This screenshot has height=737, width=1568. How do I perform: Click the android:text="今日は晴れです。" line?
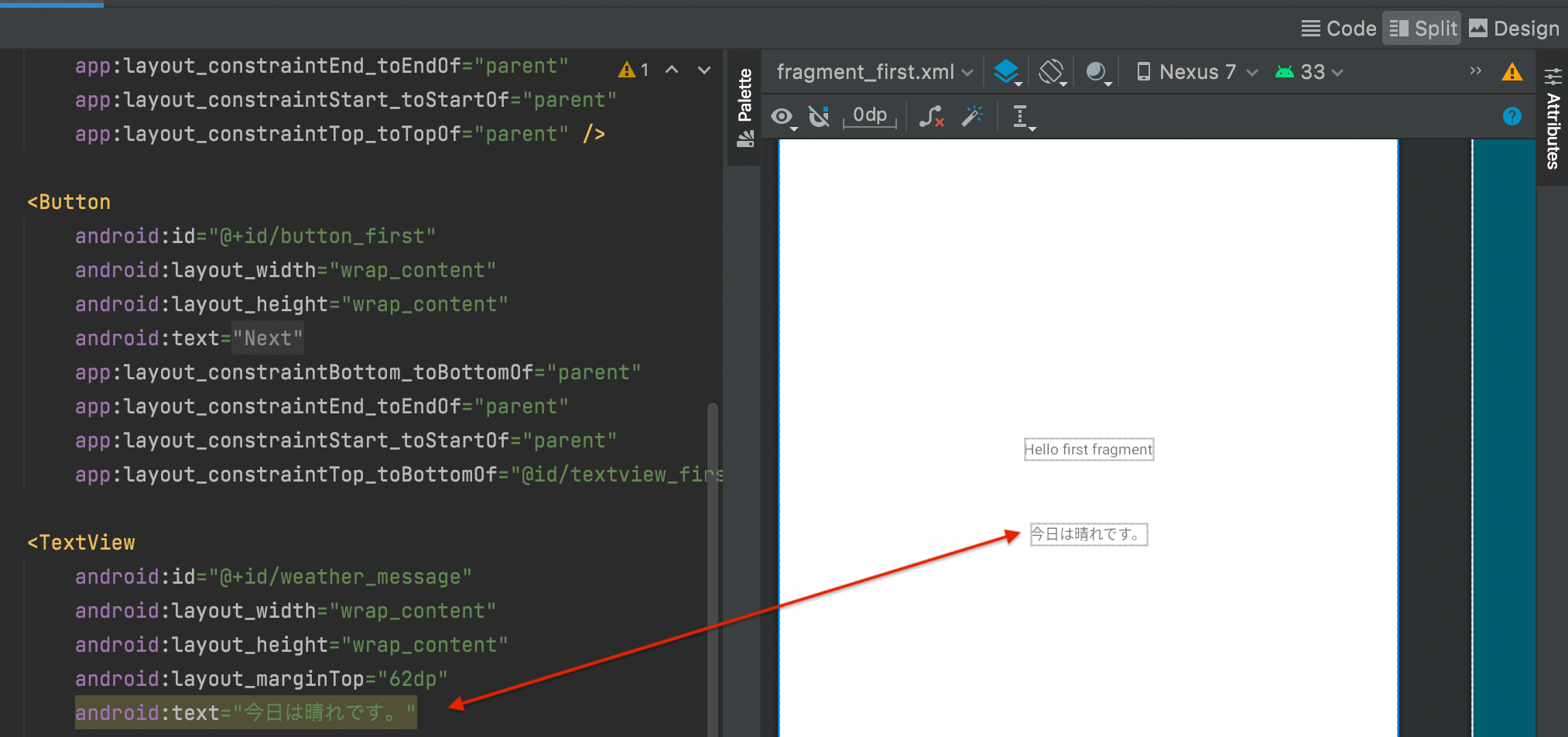(x=245, y=712)
